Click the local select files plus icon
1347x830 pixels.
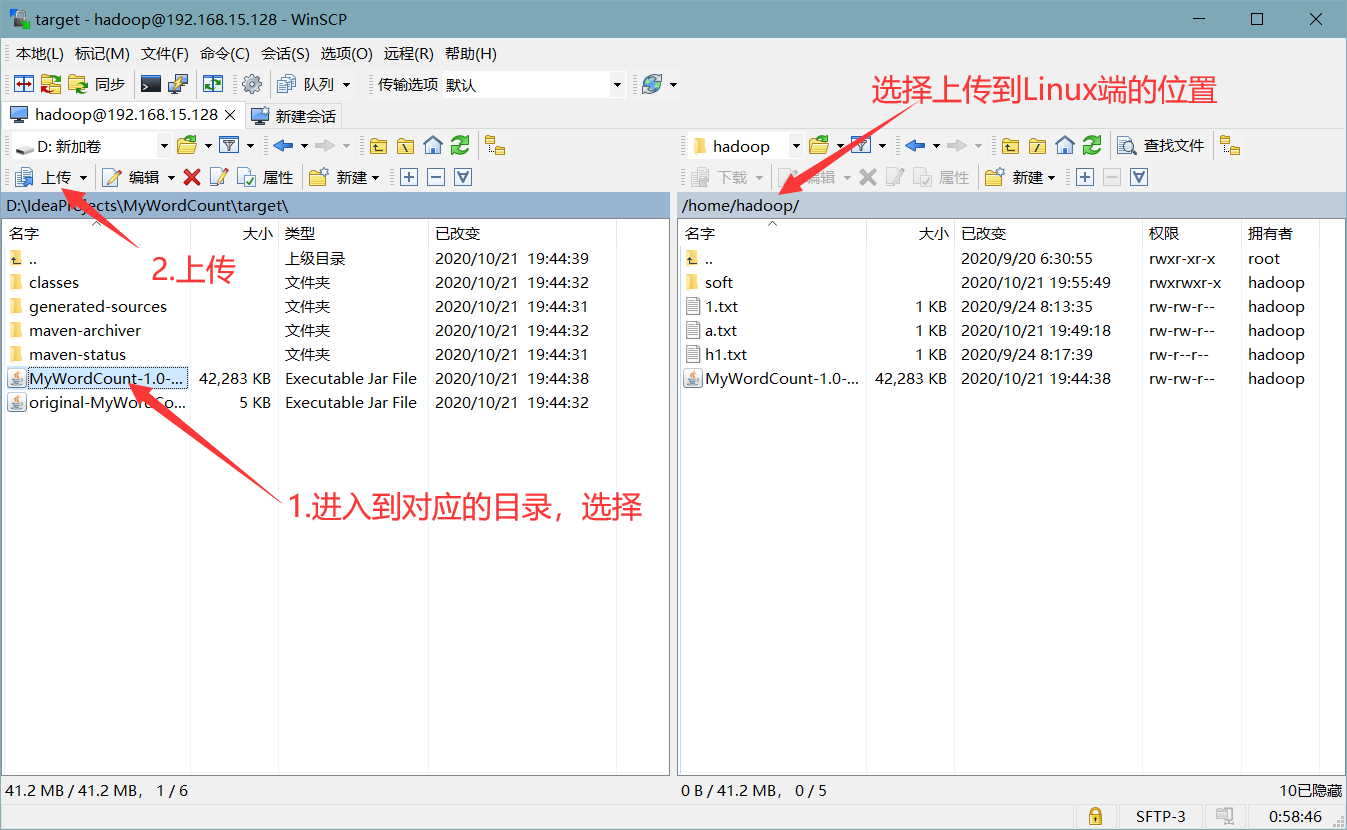(x=408, y=177)
